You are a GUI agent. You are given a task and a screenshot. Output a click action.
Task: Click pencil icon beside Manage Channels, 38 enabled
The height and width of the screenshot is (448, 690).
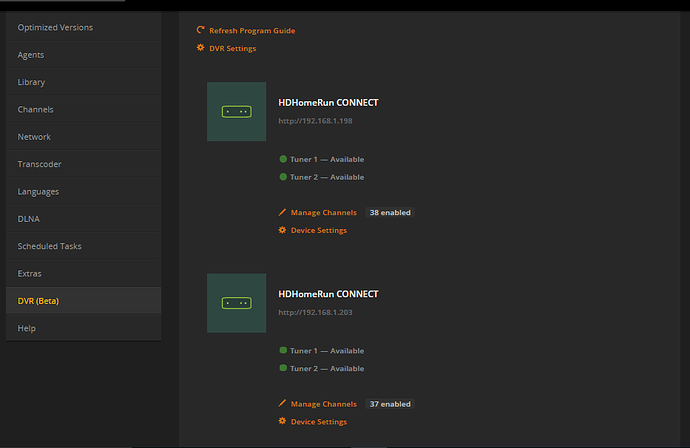pos(282,212)
